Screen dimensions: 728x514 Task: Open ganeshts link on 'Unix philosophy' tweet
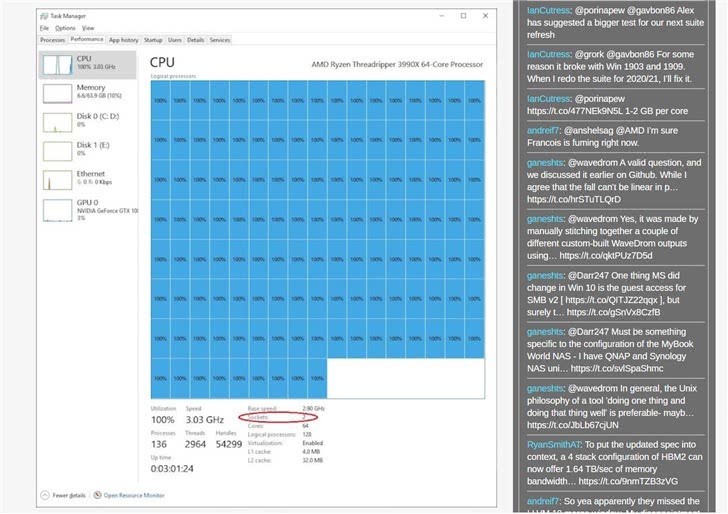pos(545,388)
